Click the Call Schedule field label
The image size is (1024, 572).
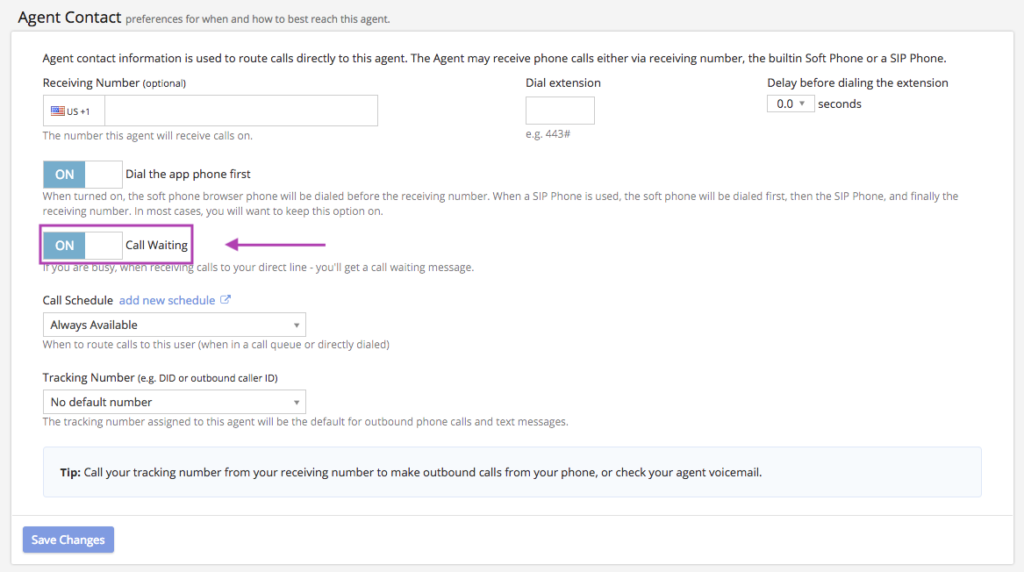click(x=77, y=300)
